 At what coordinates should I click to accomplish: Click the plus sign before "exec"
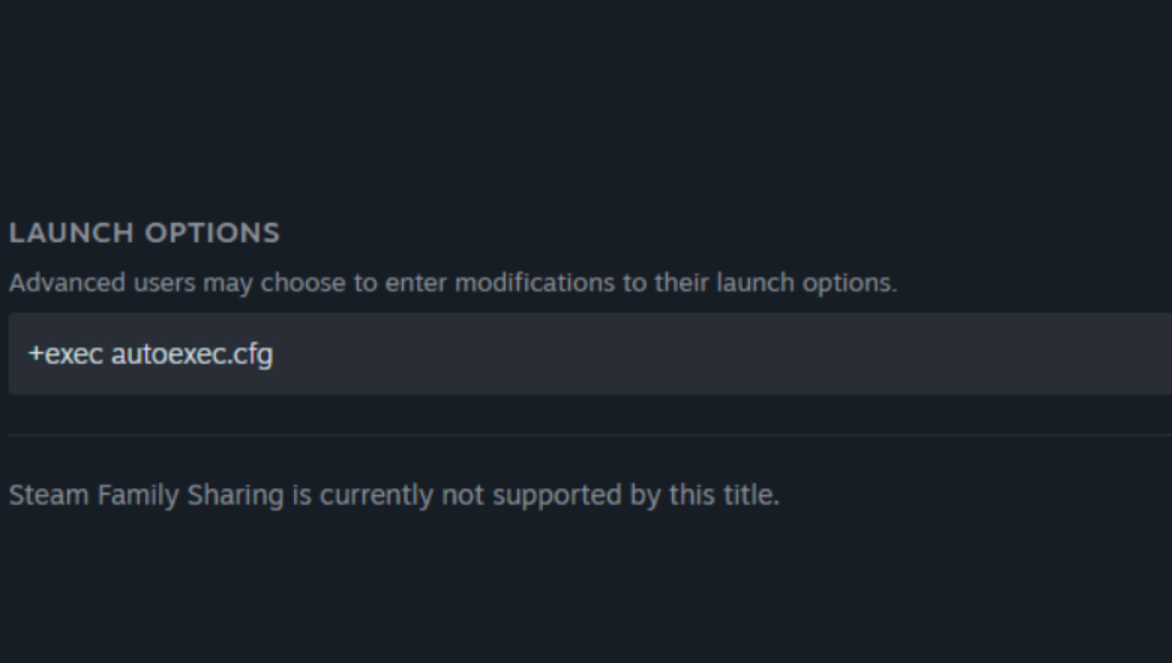coord(36,355)
